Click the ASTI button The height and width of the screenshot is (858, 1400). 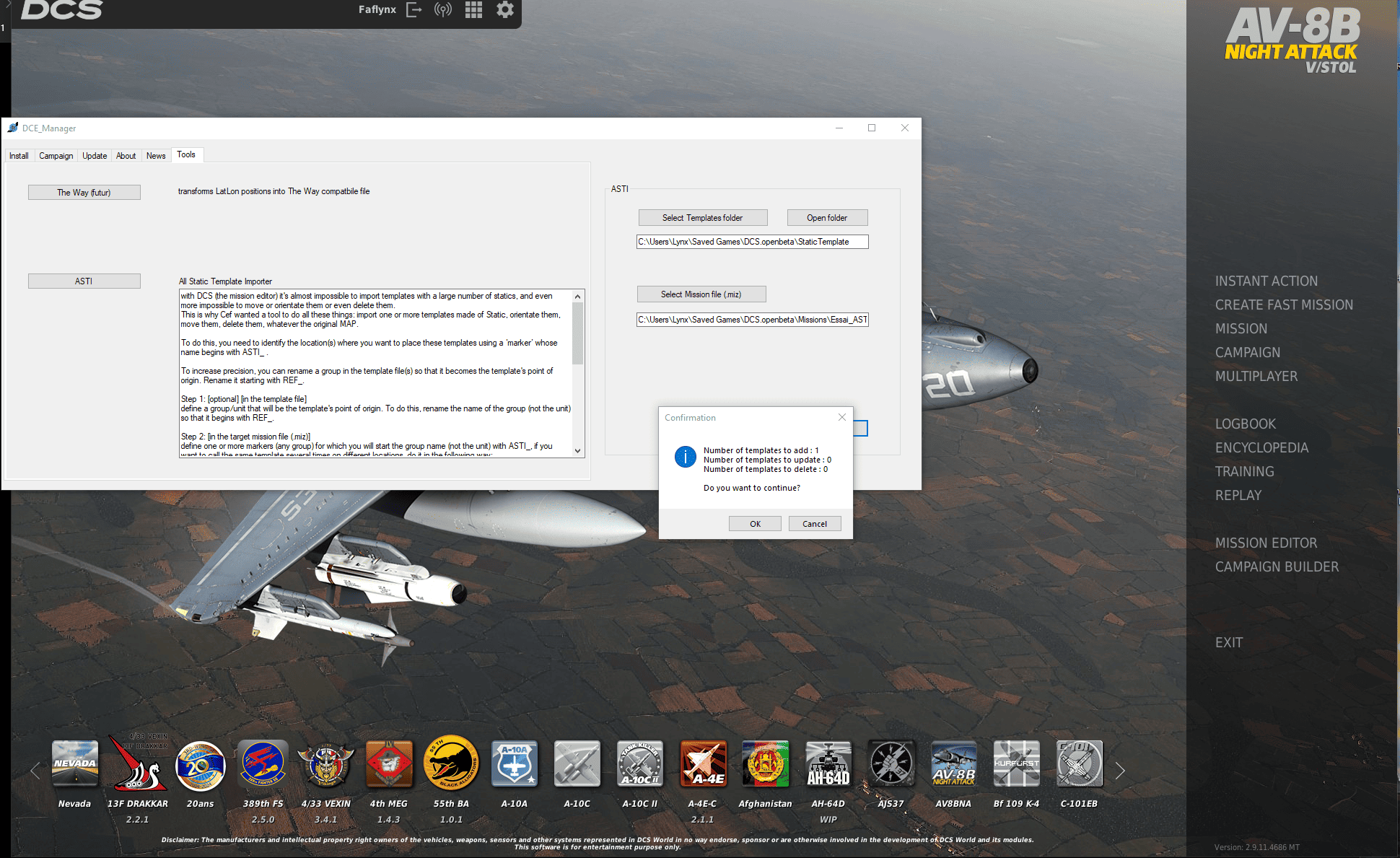(84, 281)
